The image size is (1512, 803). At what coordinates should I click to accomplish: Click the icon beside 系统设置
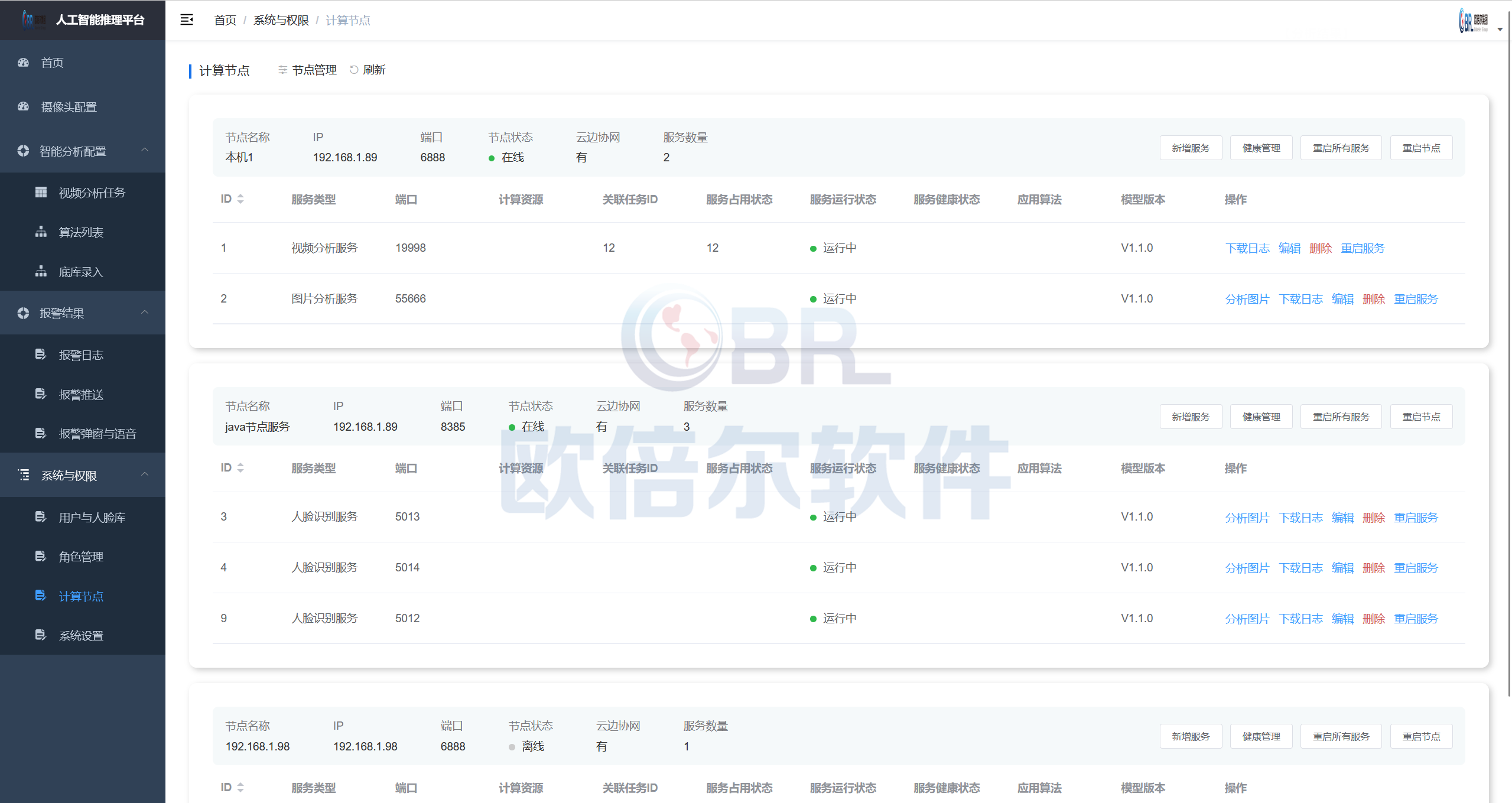[x=41, y=635]
